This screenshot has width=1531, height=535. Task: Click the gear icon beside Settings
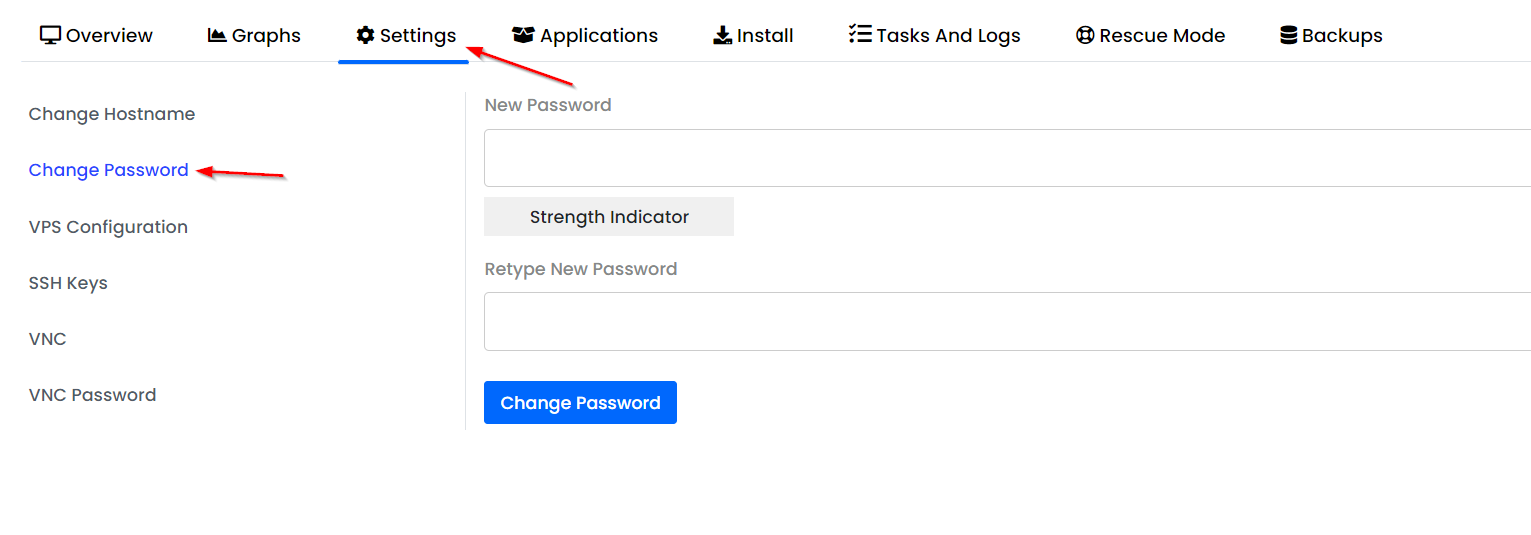(x=365, y=35)
